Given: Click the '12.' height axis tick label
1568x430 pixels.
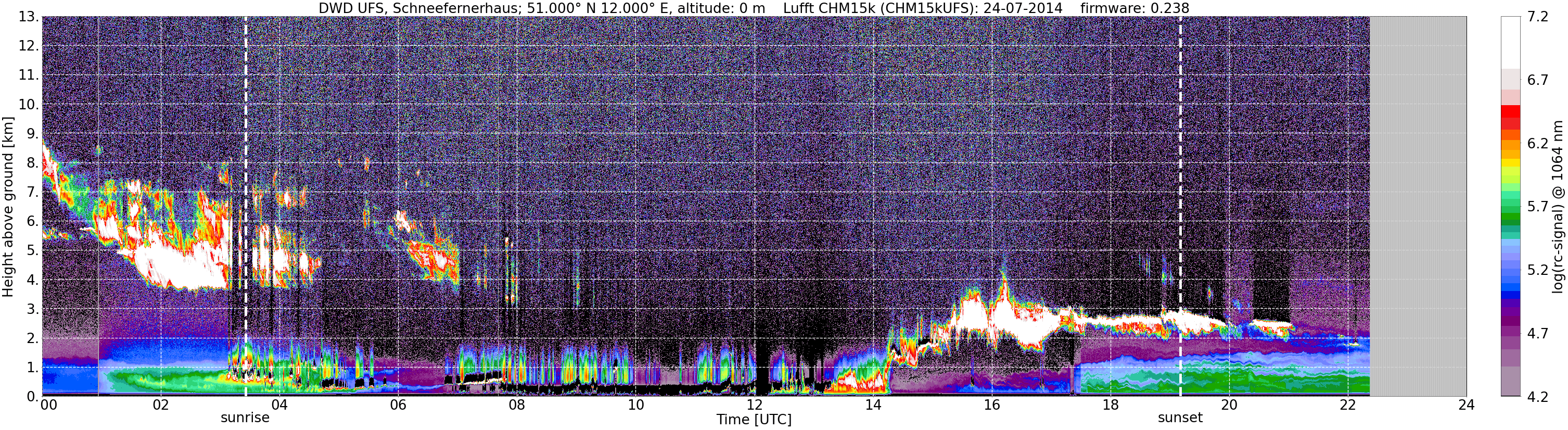Looking at the screenshot, I should point(29,46).
